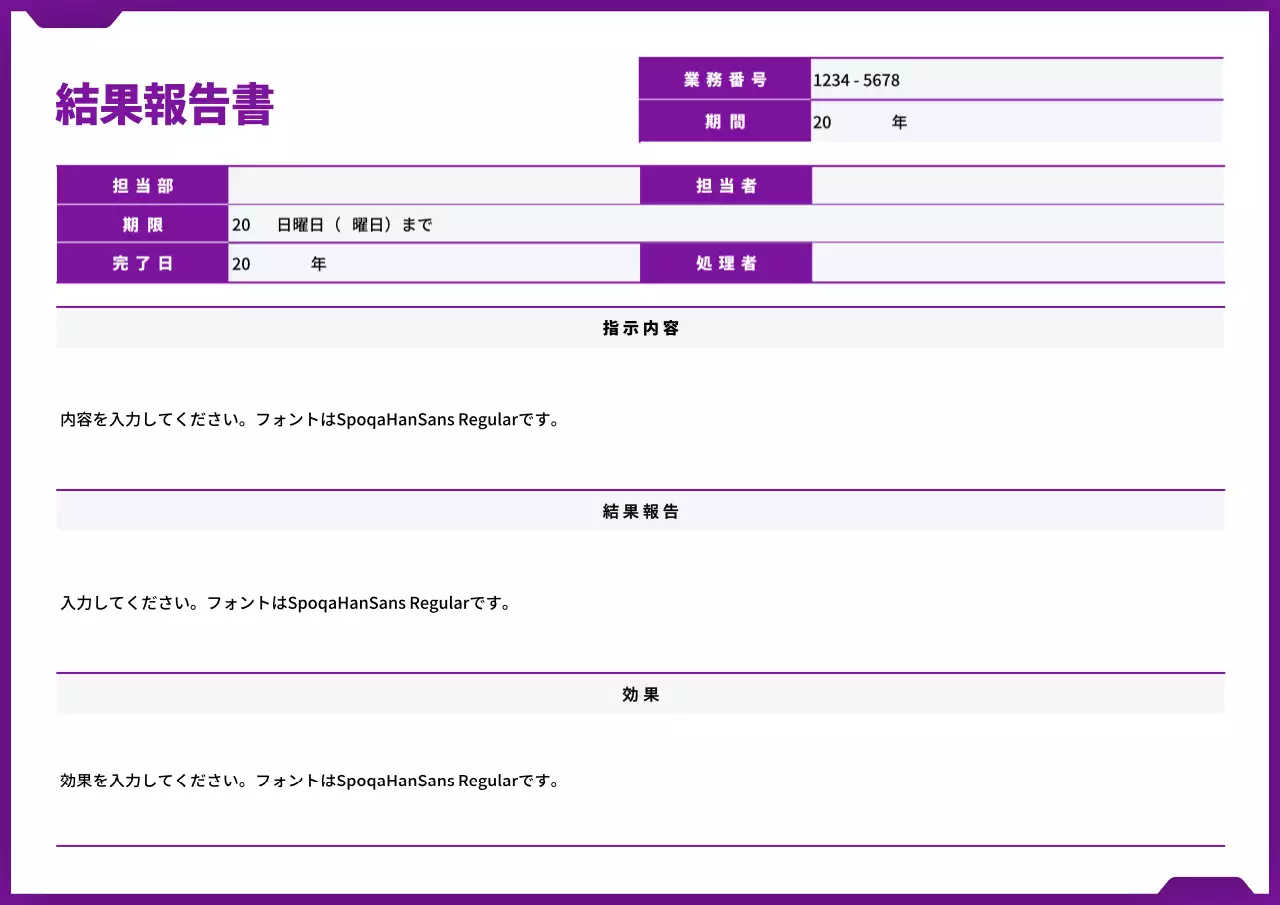The width and height of the screenshot is (1280, 905).
Task: Select the 期間 header label cell
Action: point(725,122)
